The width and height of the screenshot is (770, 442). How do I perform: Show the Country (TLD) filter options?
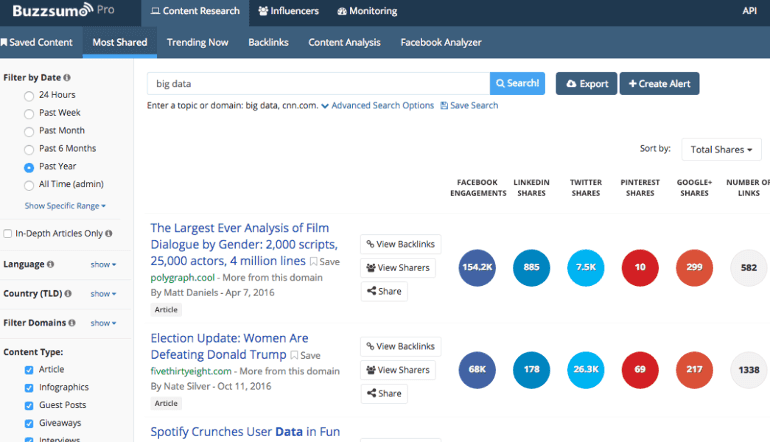click(103, 294)
